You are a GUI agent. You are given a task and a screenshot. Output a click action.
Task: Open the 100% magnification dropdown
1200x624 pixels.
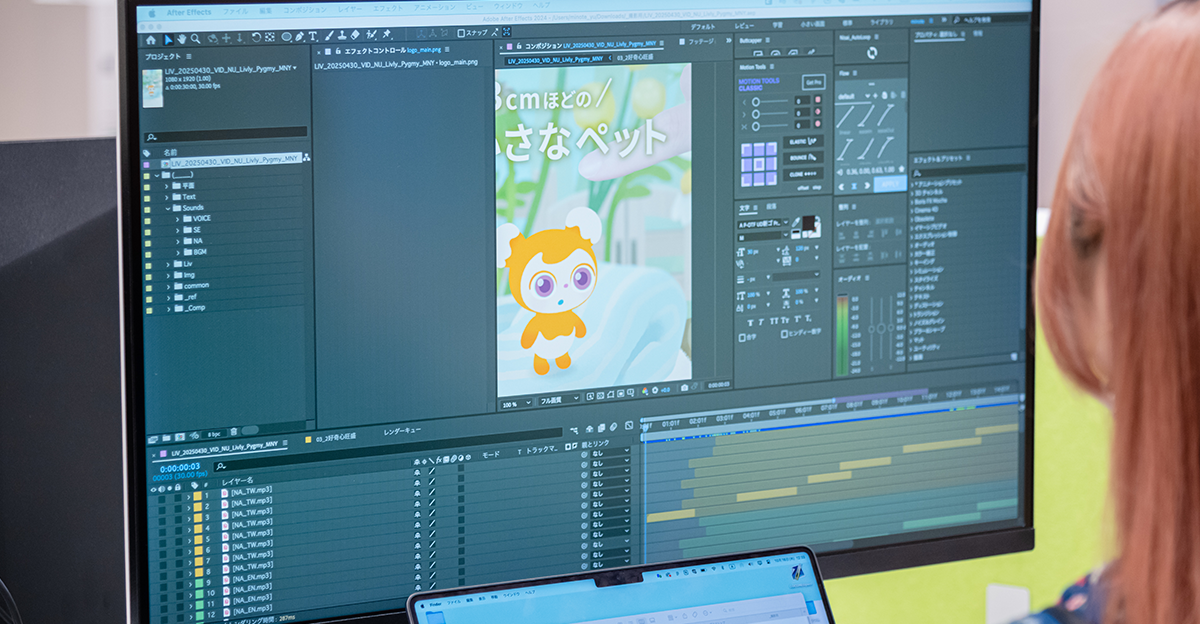517,404
